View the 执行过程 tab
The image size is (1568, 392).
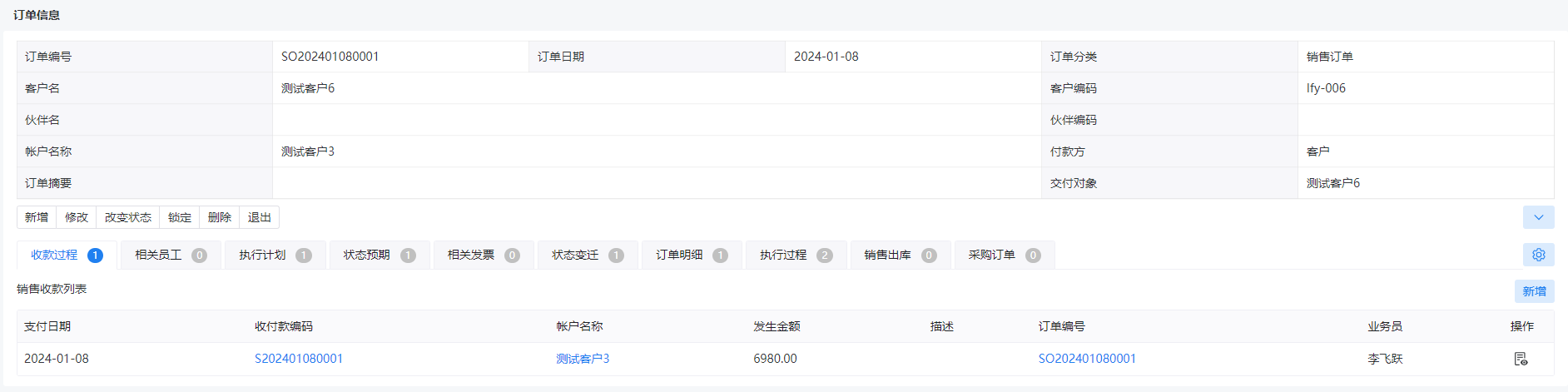(x=796, y=255)
